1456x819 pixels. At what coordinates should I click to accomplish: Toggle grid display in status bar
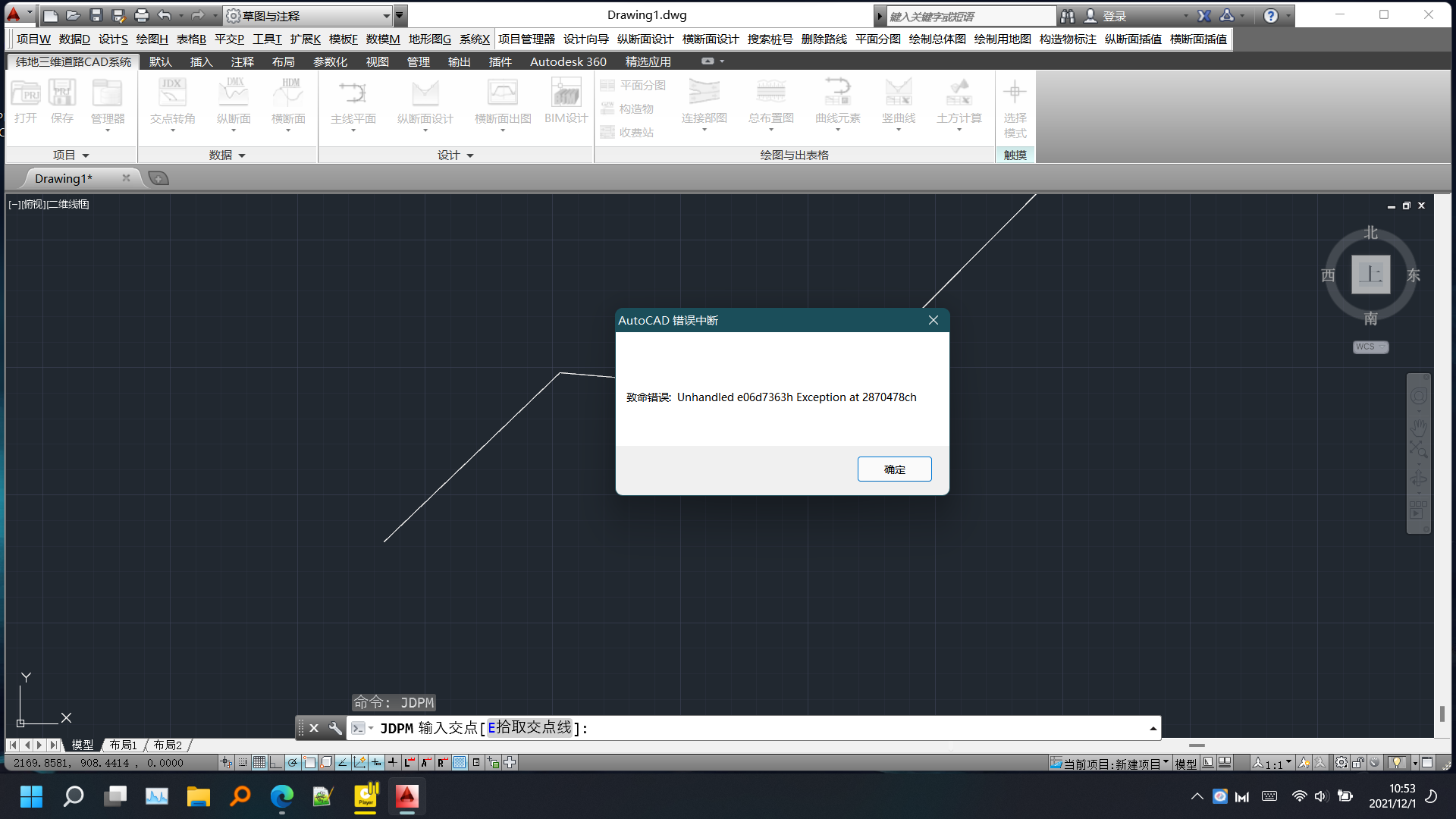[x=259, y=763]
